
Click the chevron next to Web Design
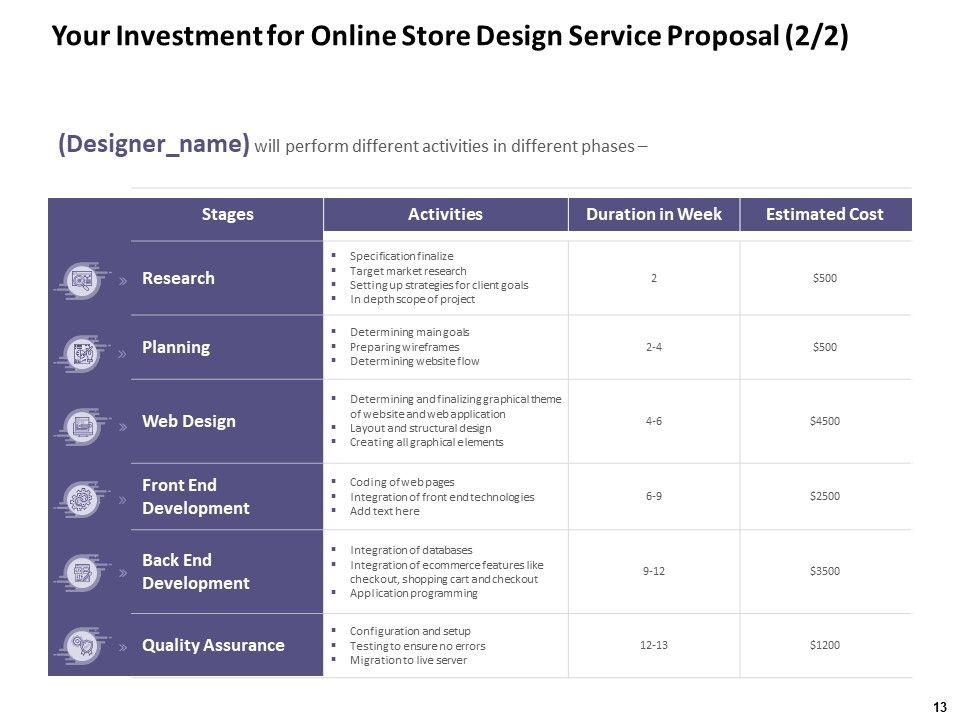click(x=123, y=427)
